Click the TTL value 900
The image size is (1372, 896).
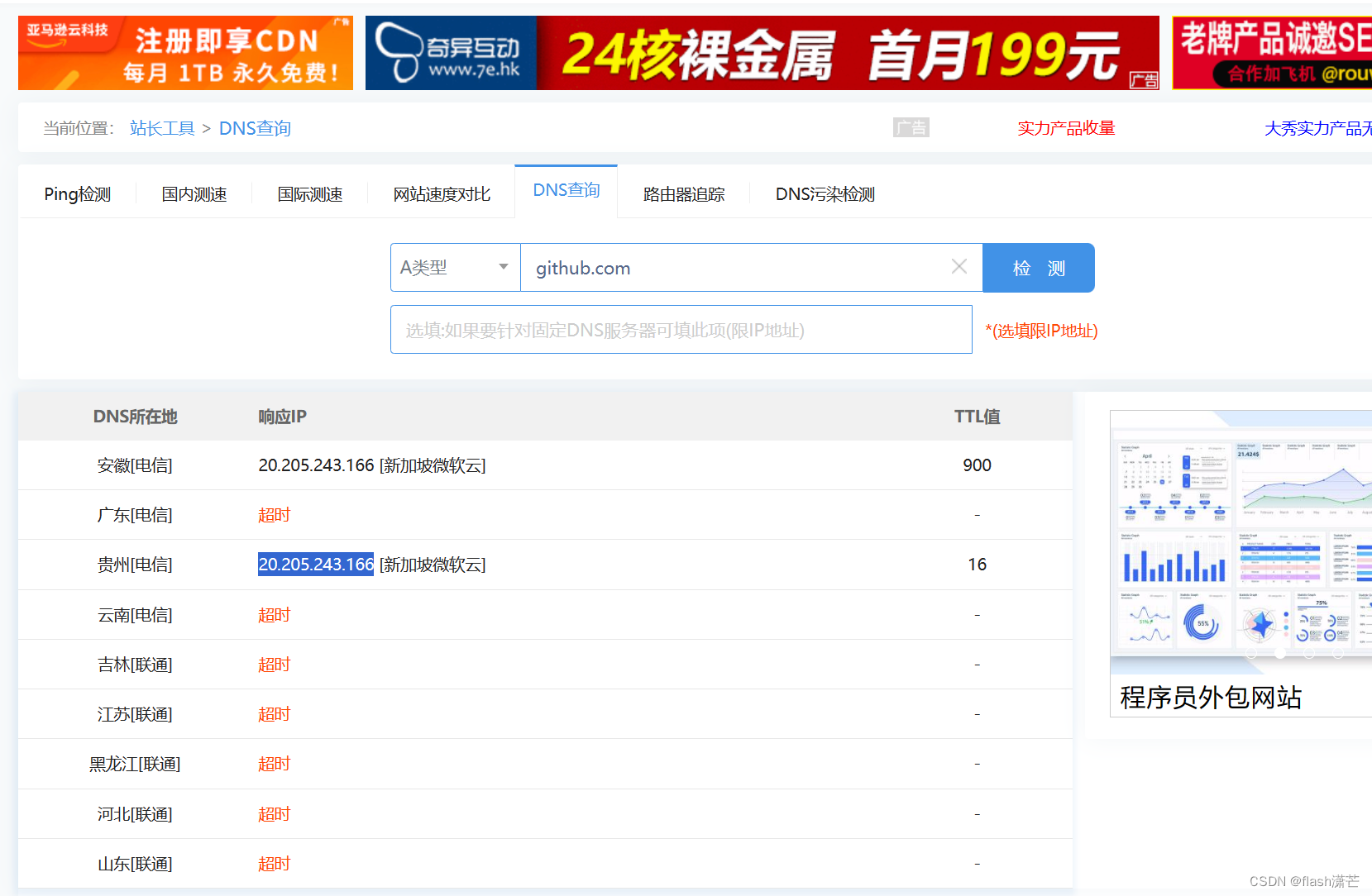[x=977, y=465]
